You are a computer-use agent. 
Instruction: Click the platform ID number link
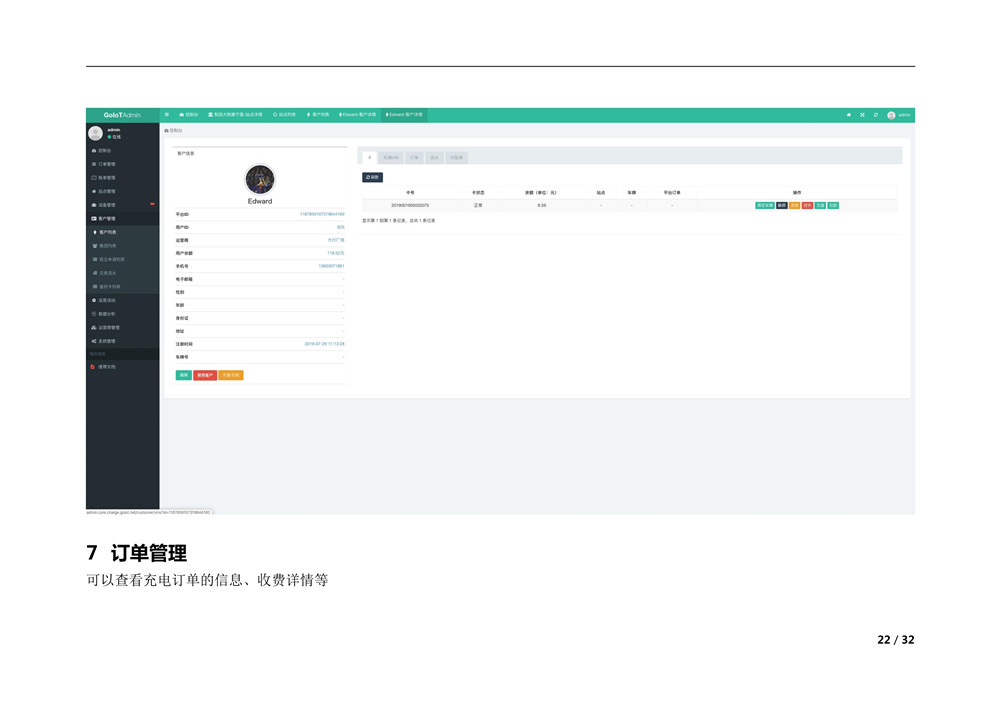[322, 214]
